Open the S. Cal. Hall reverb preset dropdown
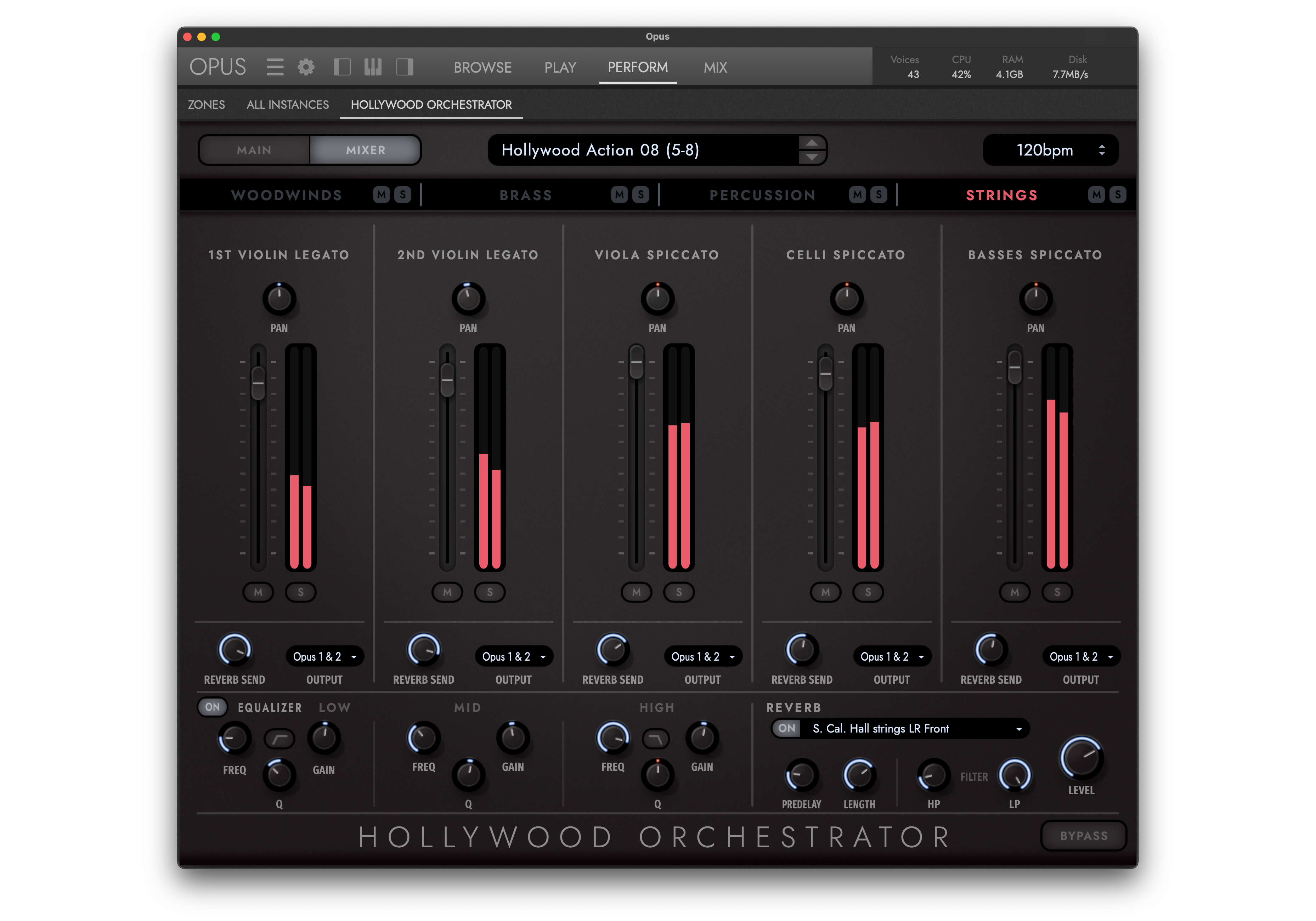 (915, 728)
